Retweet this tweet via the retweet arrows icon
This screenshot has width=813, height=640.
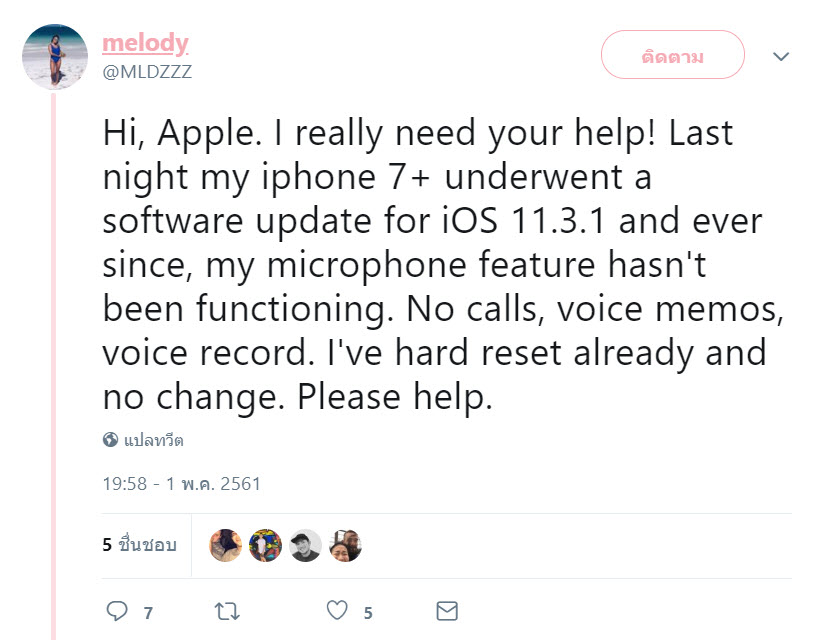(227, 610)
